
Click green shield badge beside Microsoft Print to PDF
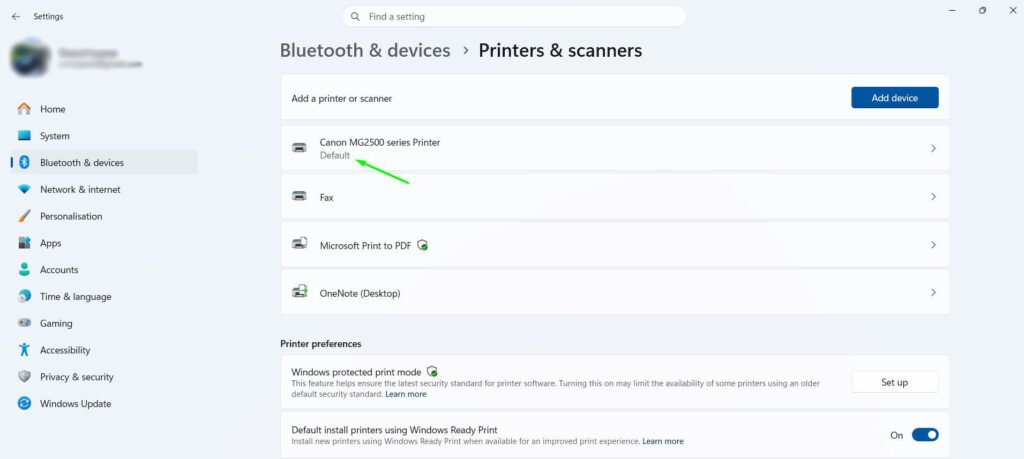pos(423,245)
